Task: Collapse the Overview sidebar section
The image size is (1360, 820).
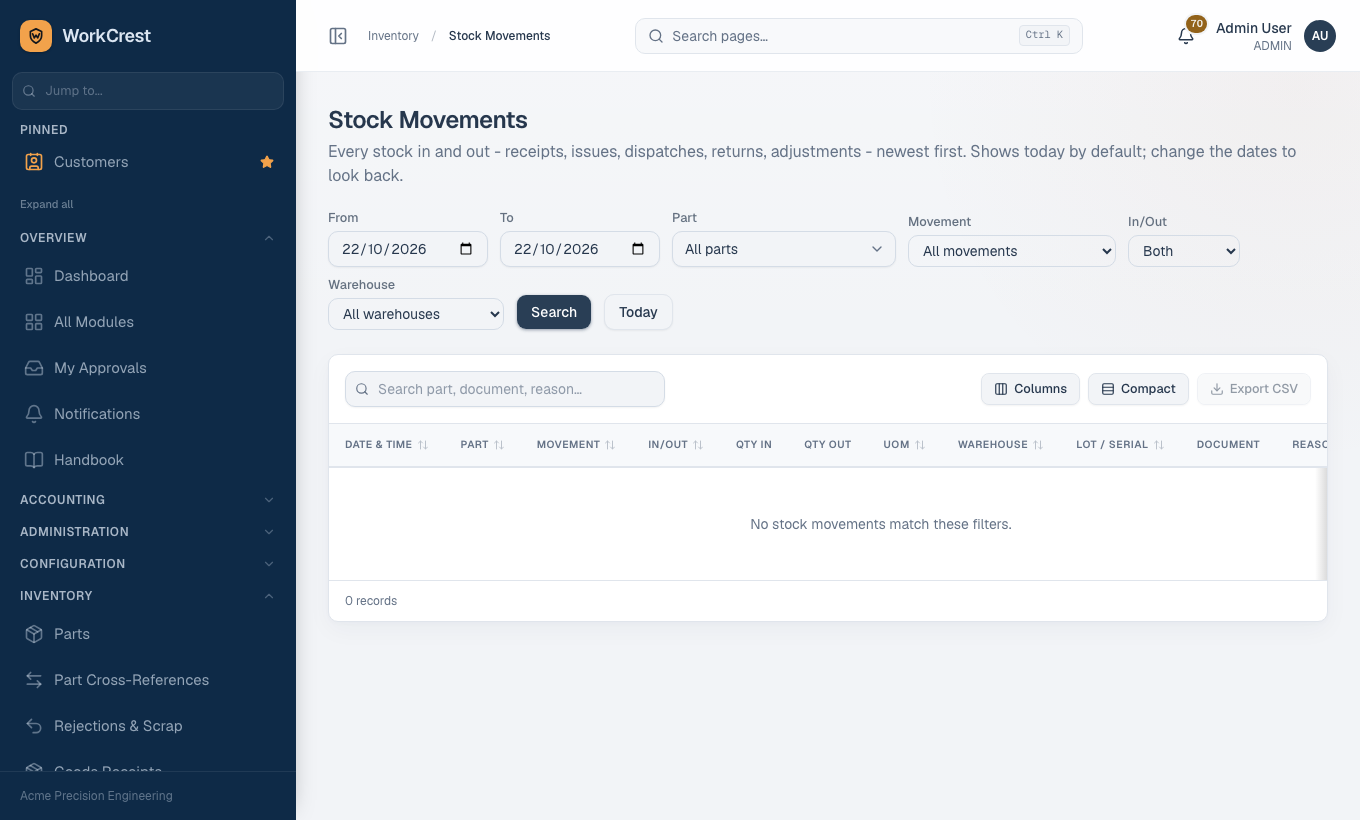Action: (x=148, y=238)
